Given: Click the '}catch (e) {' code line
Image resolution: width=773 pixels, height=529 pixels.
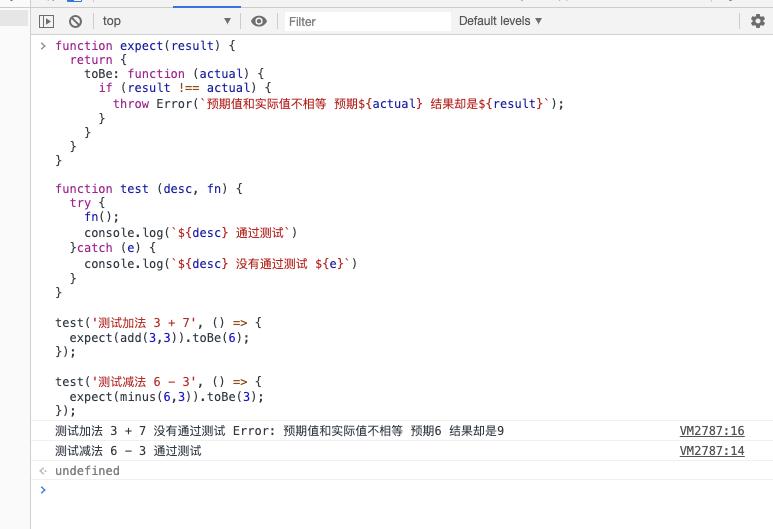Looking at the screenshot, I should 113,247.
